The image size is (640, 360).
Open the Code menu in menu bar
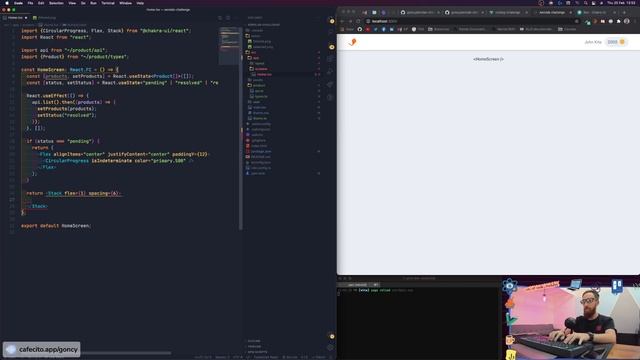click(18, 3)
